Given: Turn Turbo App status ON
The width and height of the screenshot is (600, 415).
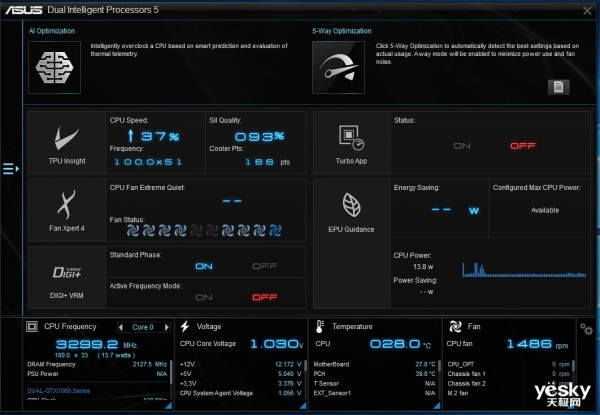Looking at the screenshot, I should [x=462, y=146].
